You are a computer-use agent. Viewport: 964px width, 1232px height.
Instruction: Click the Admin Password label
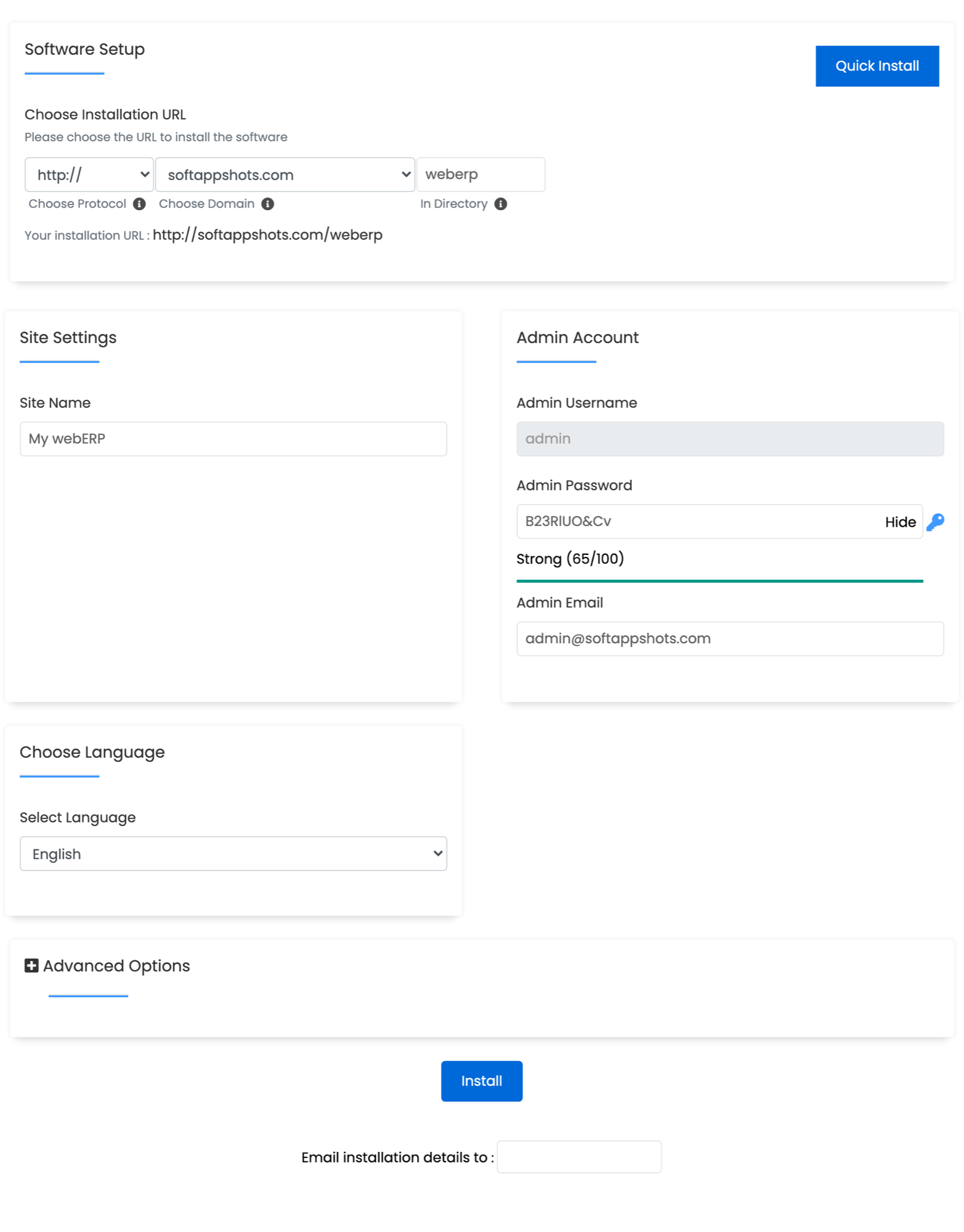(574, 485)
